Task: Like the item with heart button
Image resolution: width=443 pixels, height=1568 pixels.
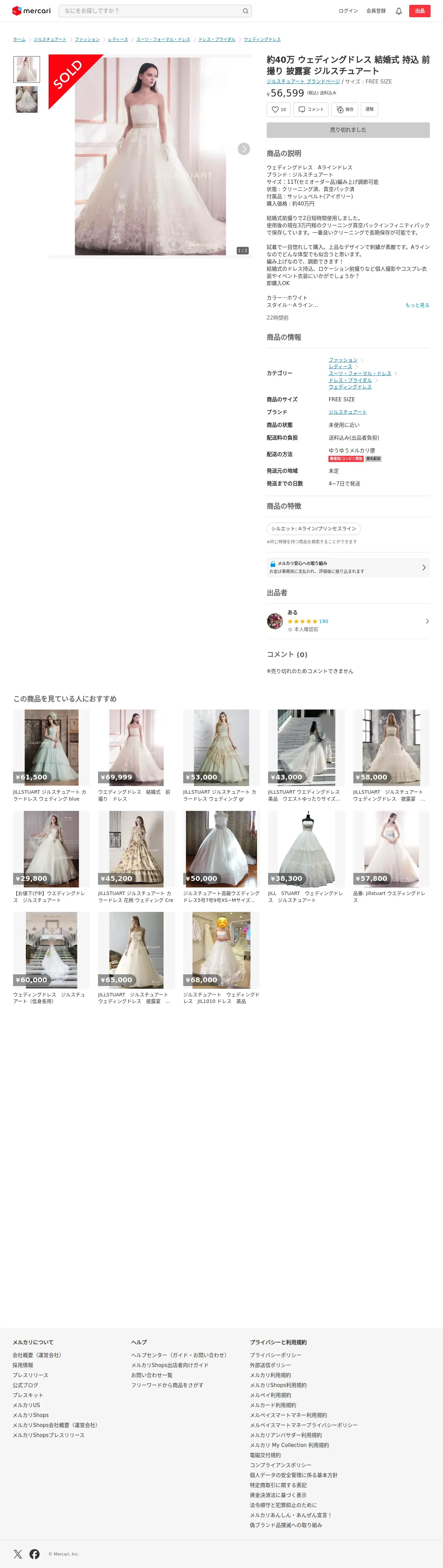Action: click(278, 110)
